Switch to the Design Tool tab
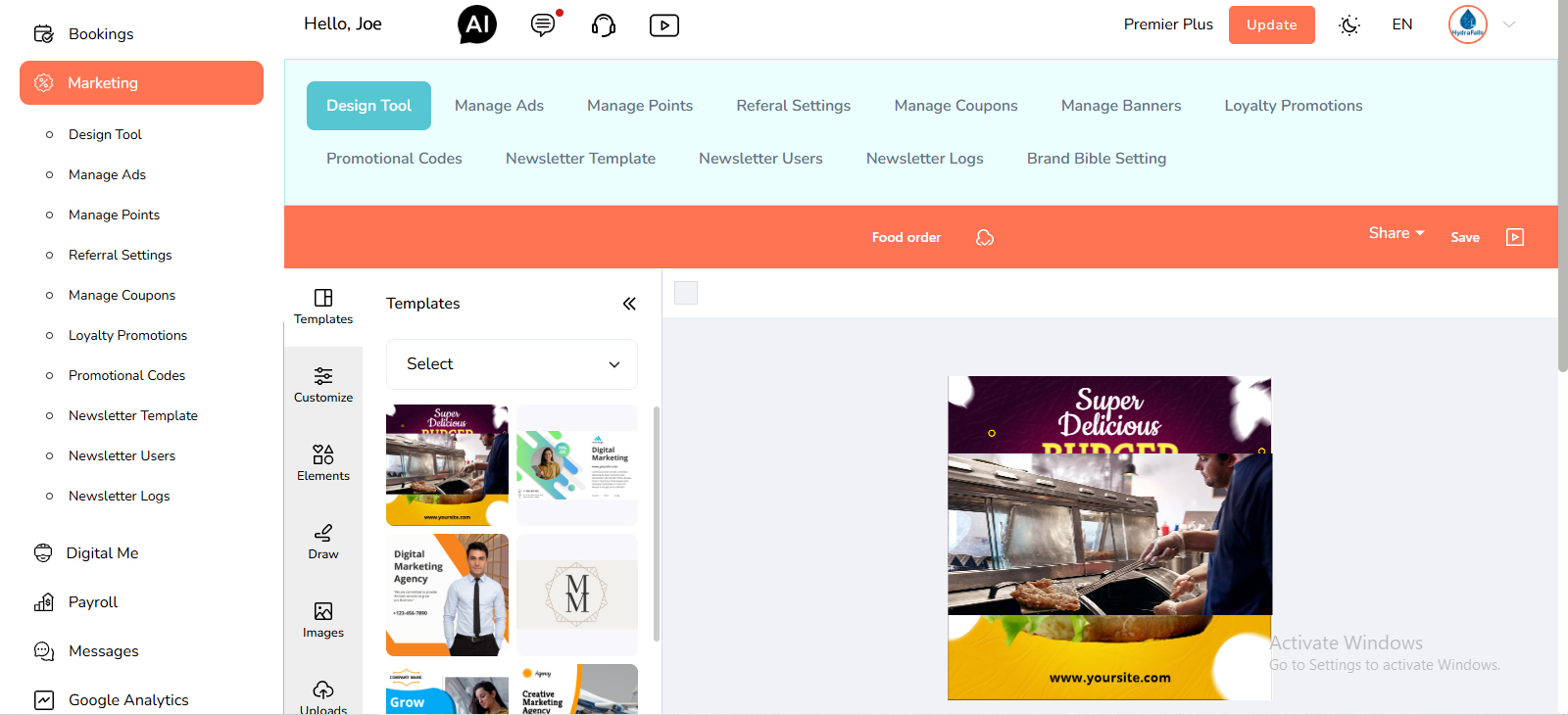 [368, 106]
